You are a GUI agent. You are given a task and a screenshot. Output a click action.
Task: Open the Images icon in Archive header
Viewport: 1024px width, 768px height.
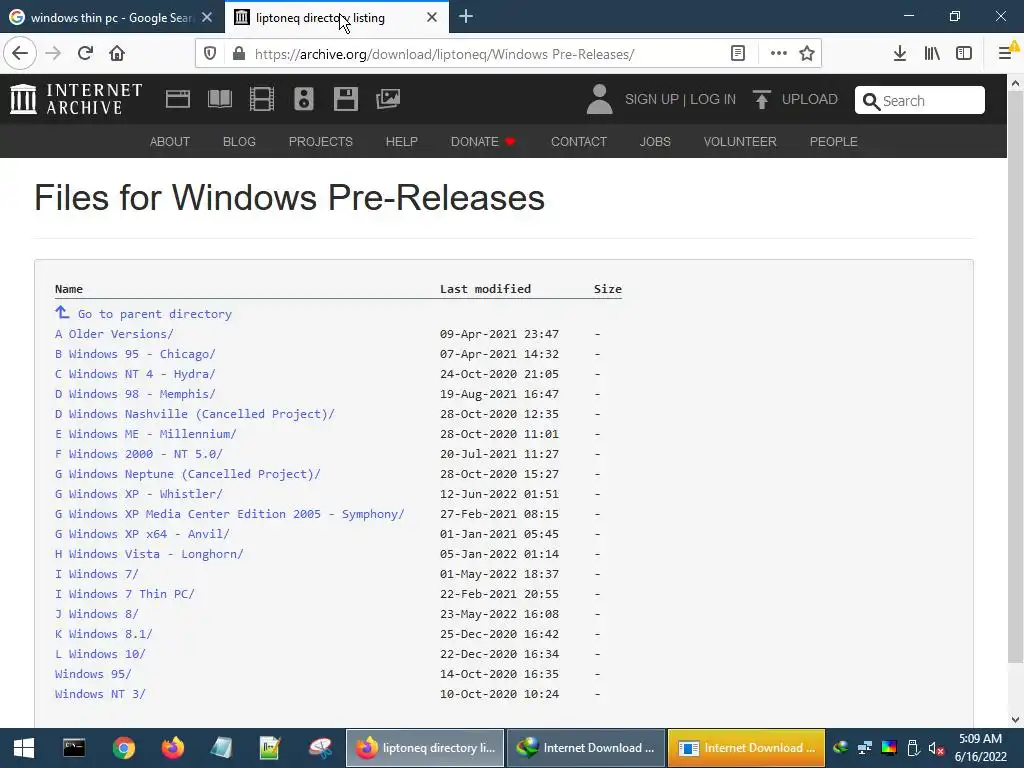point(388,99)
